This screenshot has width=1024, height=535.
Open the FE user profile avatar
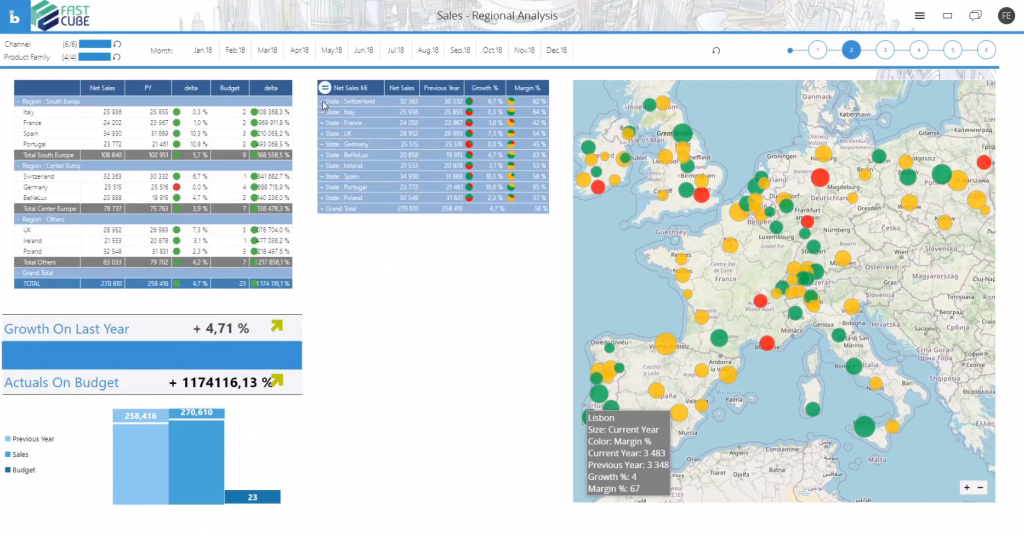[x=1005, y=16]
